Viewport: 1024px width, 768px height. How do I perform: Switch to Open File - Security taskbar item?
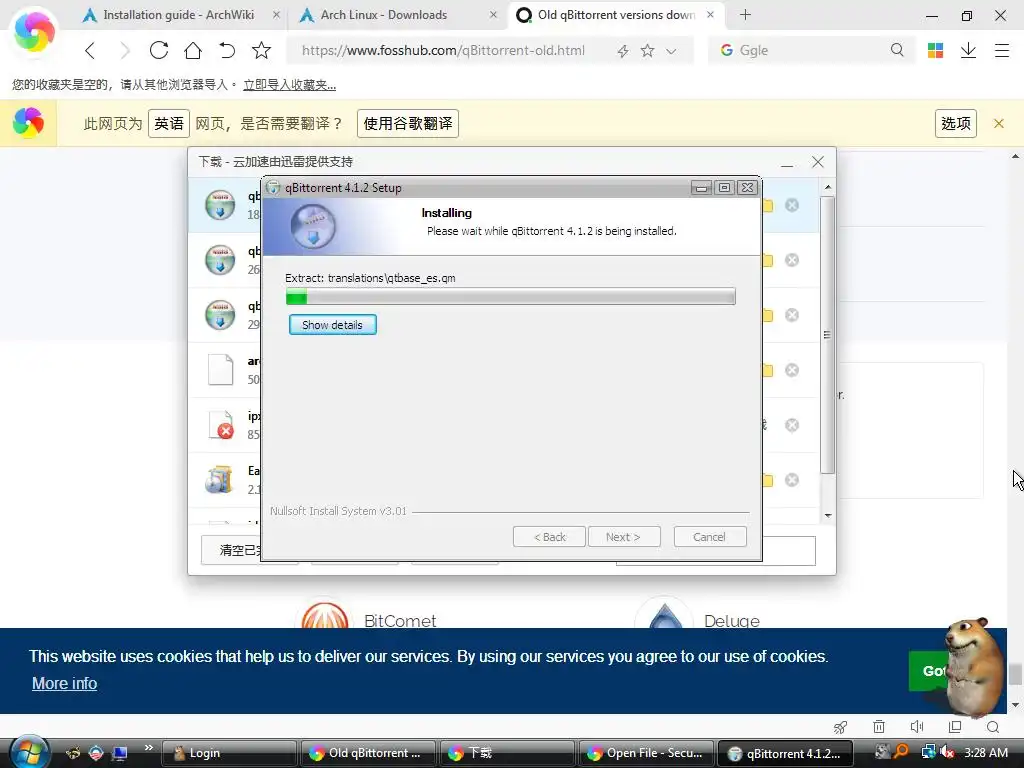646,753
